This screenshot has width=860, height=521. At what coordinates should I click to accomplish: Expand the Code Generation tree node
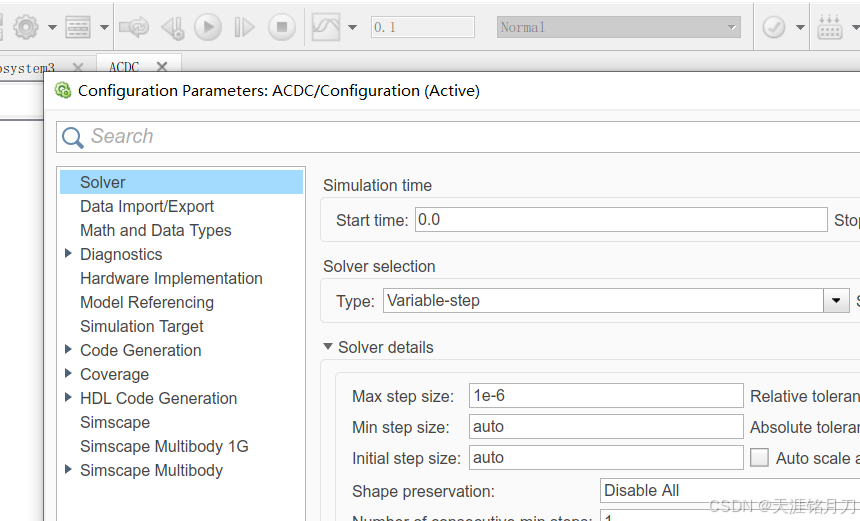[x=68, y=350]
